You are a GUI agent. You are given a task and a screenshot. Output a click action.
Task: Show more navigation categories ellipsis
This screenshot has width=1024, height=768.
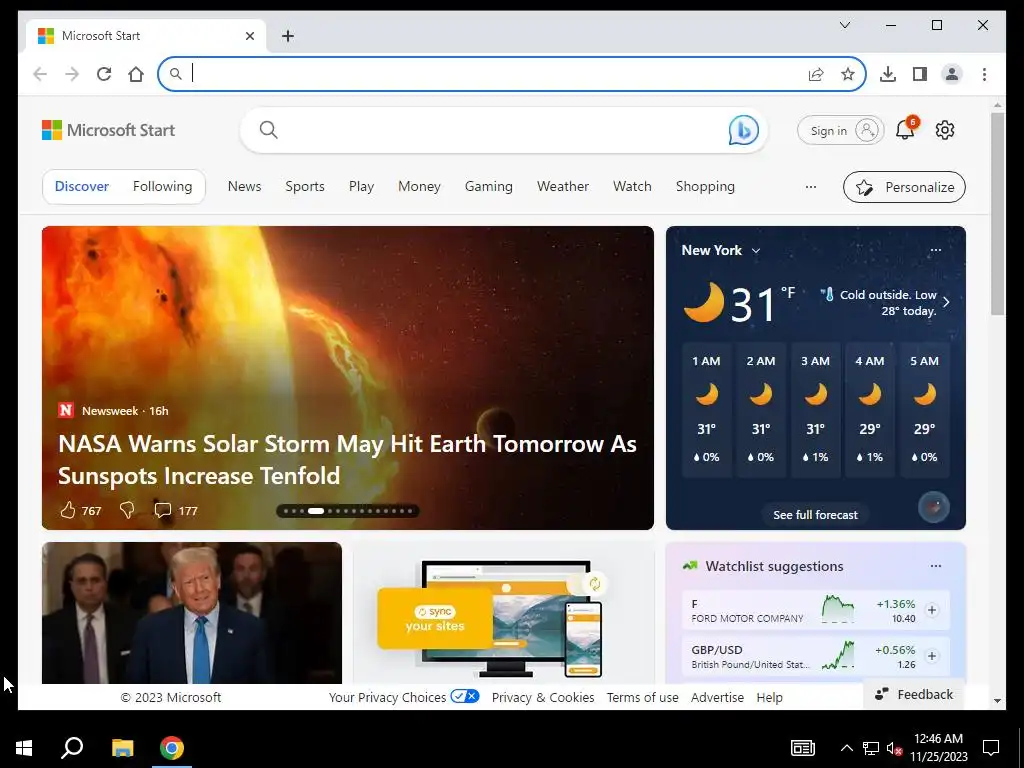(810, 187)
